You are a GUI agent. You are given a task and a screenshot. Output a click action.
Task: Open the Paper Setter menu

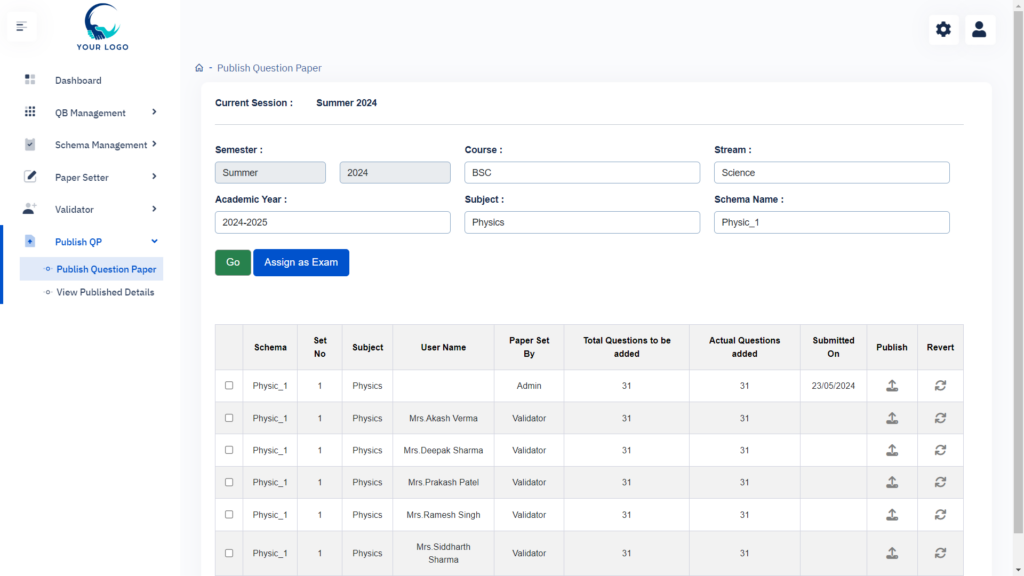click(82, 178)
